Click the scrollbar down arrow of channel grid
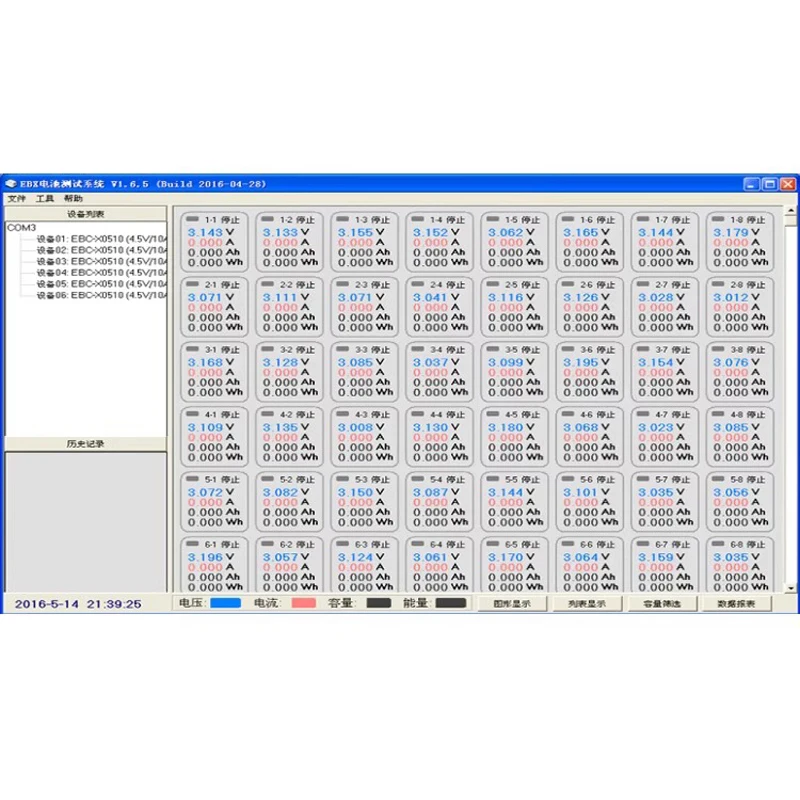Image resolution: width=800 pixels, height=800 pixels. (x=791, y=588)
